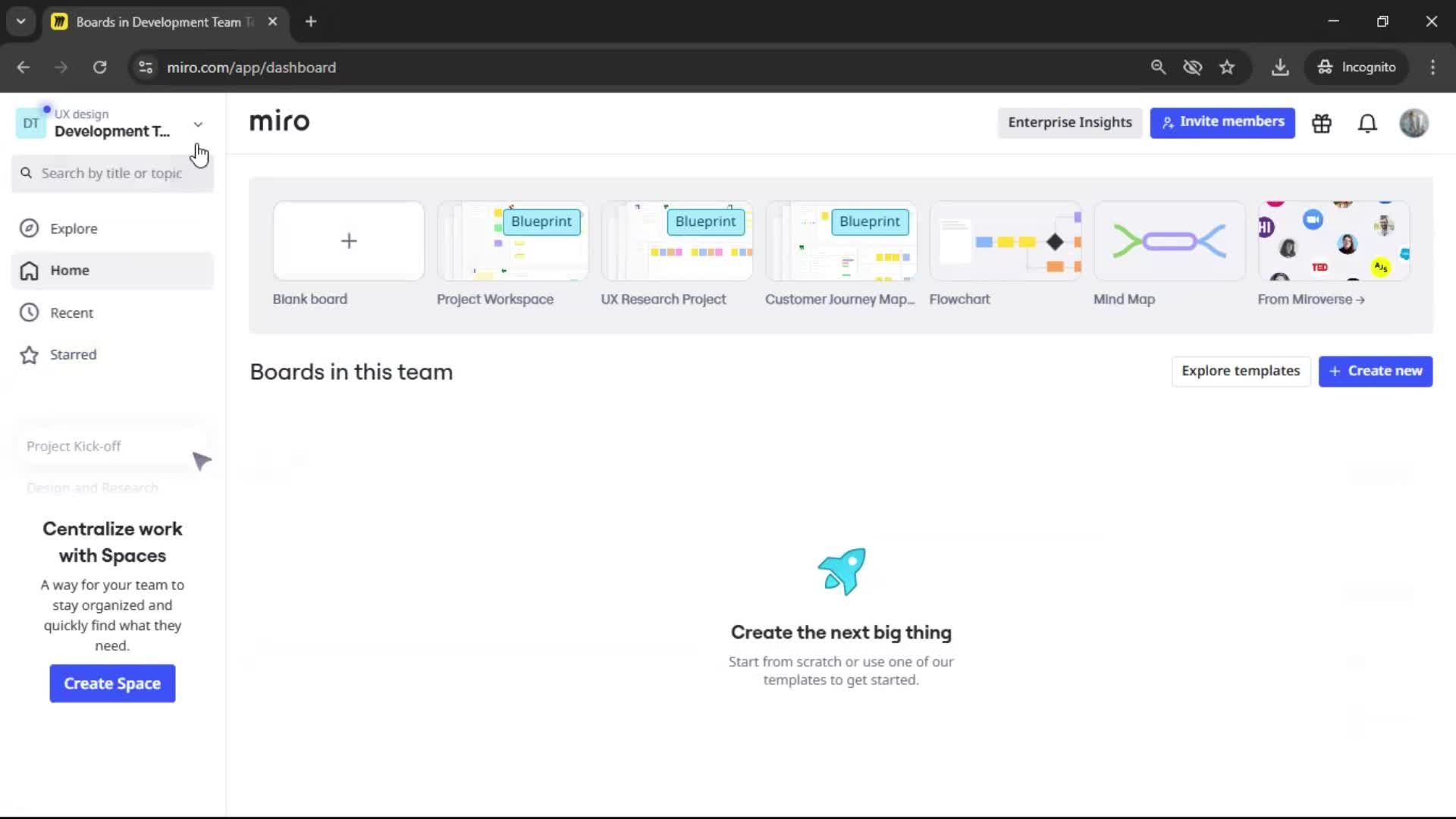Expand the Development Team switcher chevron
1456x819 pixels.
[198, 124]
